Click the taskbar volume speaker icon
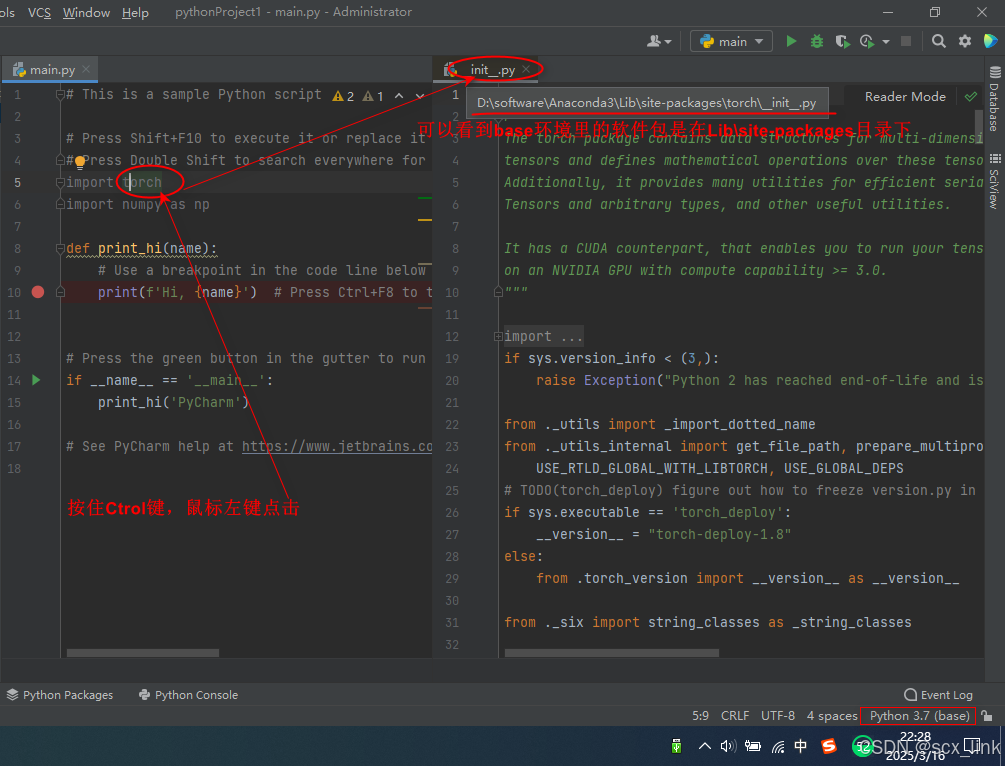 click(x=728, y=746)
